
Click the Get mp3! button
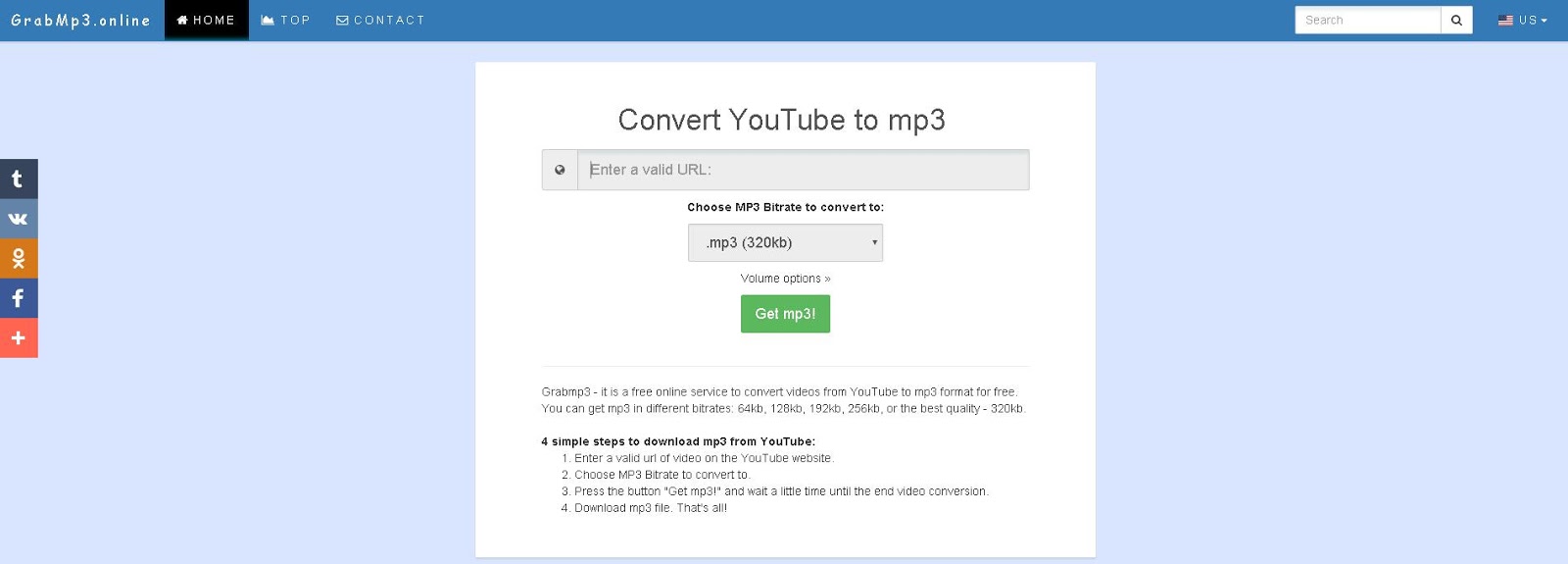[785, 314]
